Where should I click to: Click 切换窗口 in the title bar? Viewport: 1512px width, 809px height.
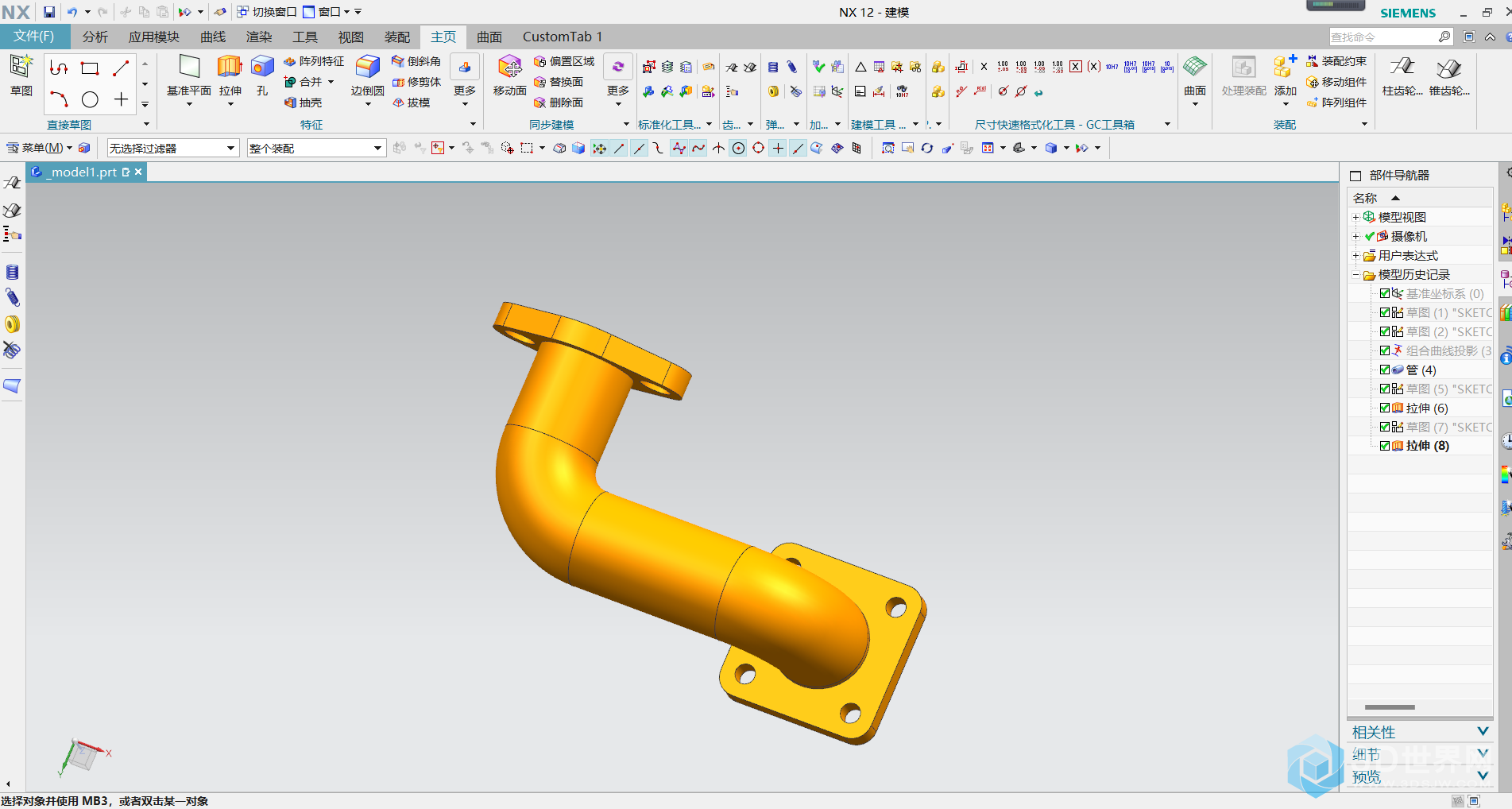(x=267, y=12)
